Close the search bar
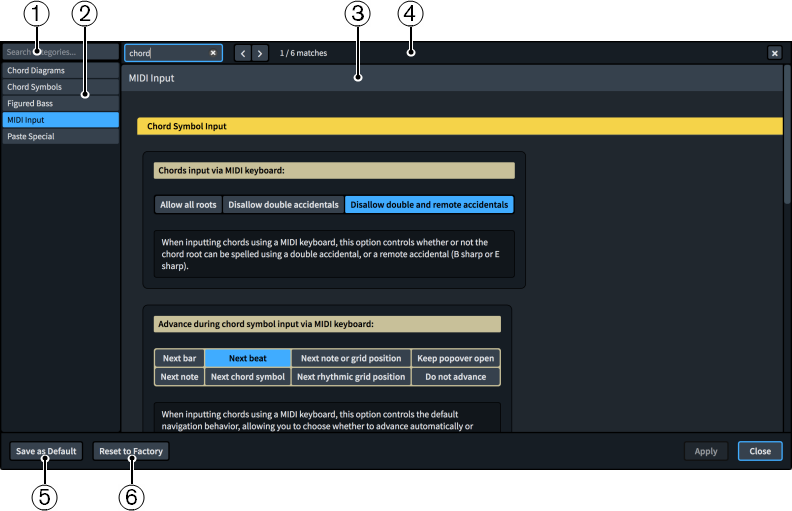Image resolution: width=792 pixels, height=511 pixels. [x=774, y=53]
